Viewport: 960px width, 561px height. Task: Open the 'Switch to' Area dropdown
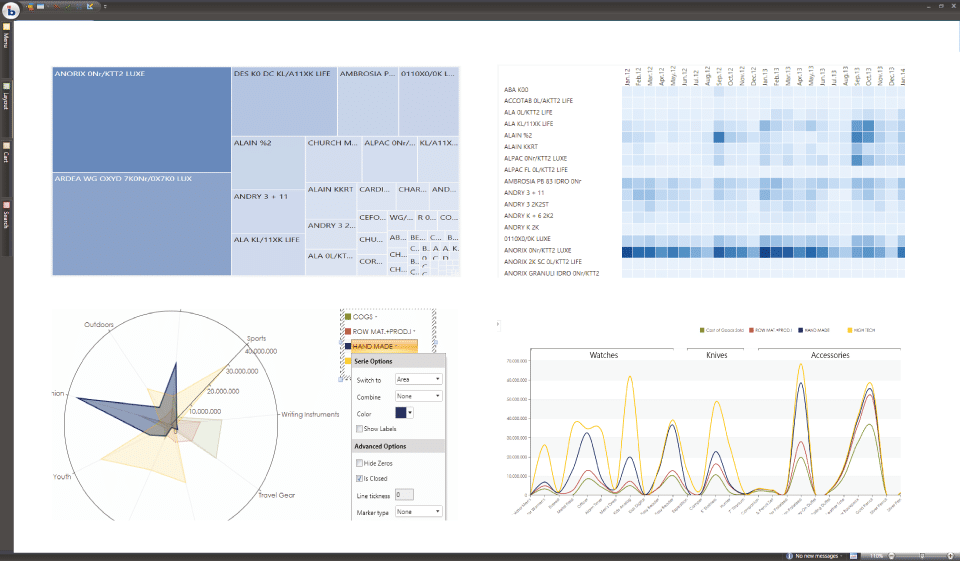point(418,380)
